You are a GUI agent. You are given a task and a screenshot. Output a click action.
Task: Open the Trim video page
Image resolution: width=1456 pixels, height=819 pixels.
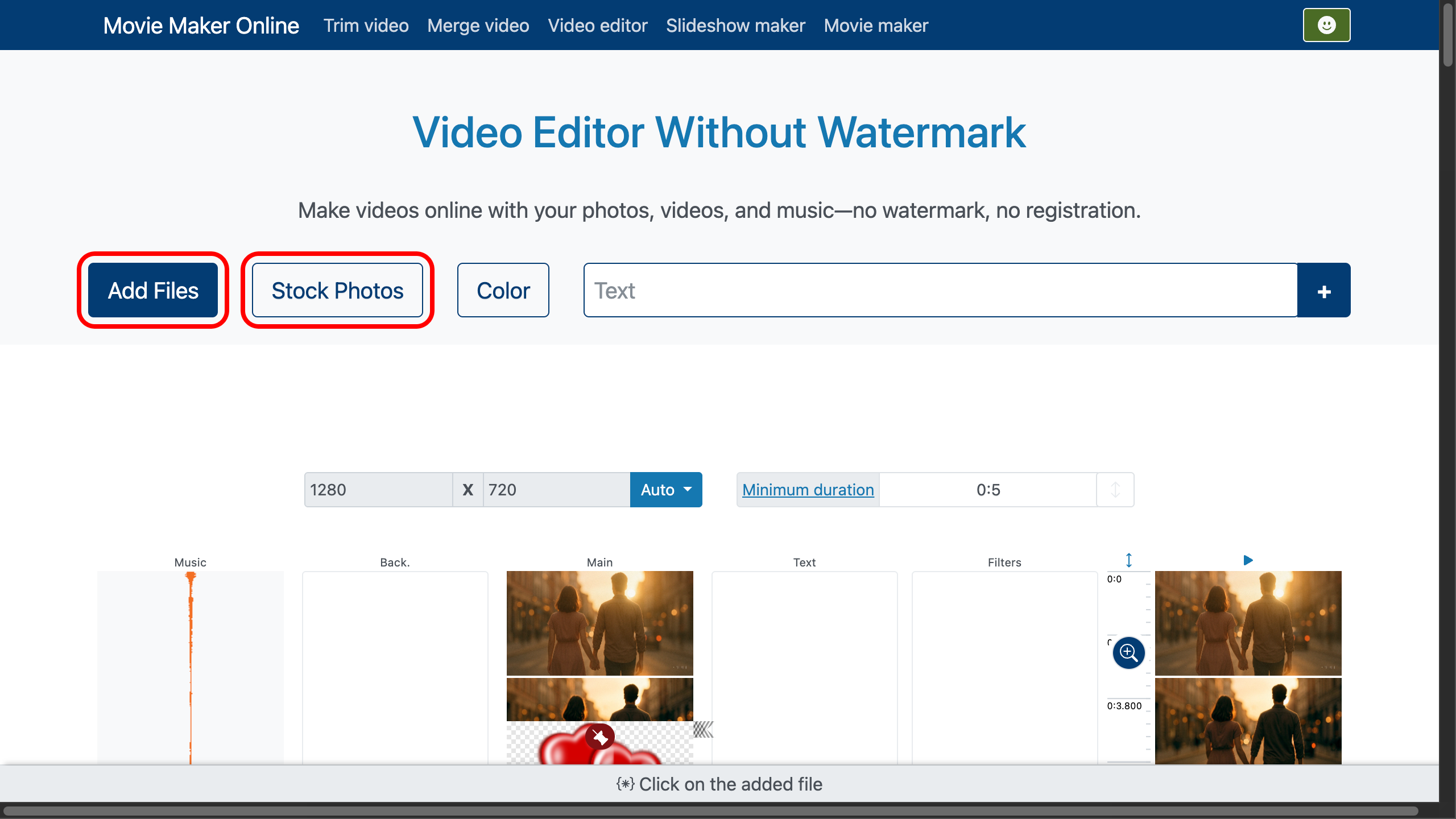click(366, 25)
